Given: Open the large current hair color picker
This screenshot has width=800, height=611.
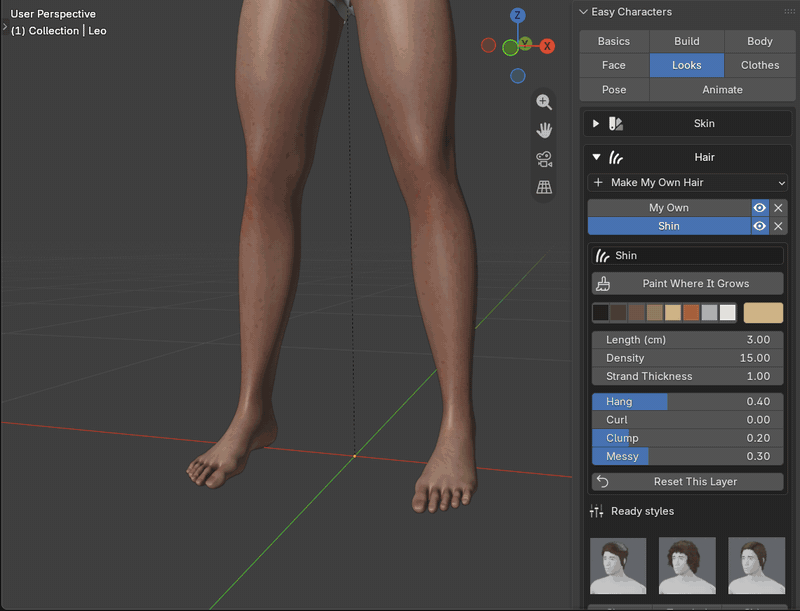Looking at the screenshot, I should coord(763,313).
